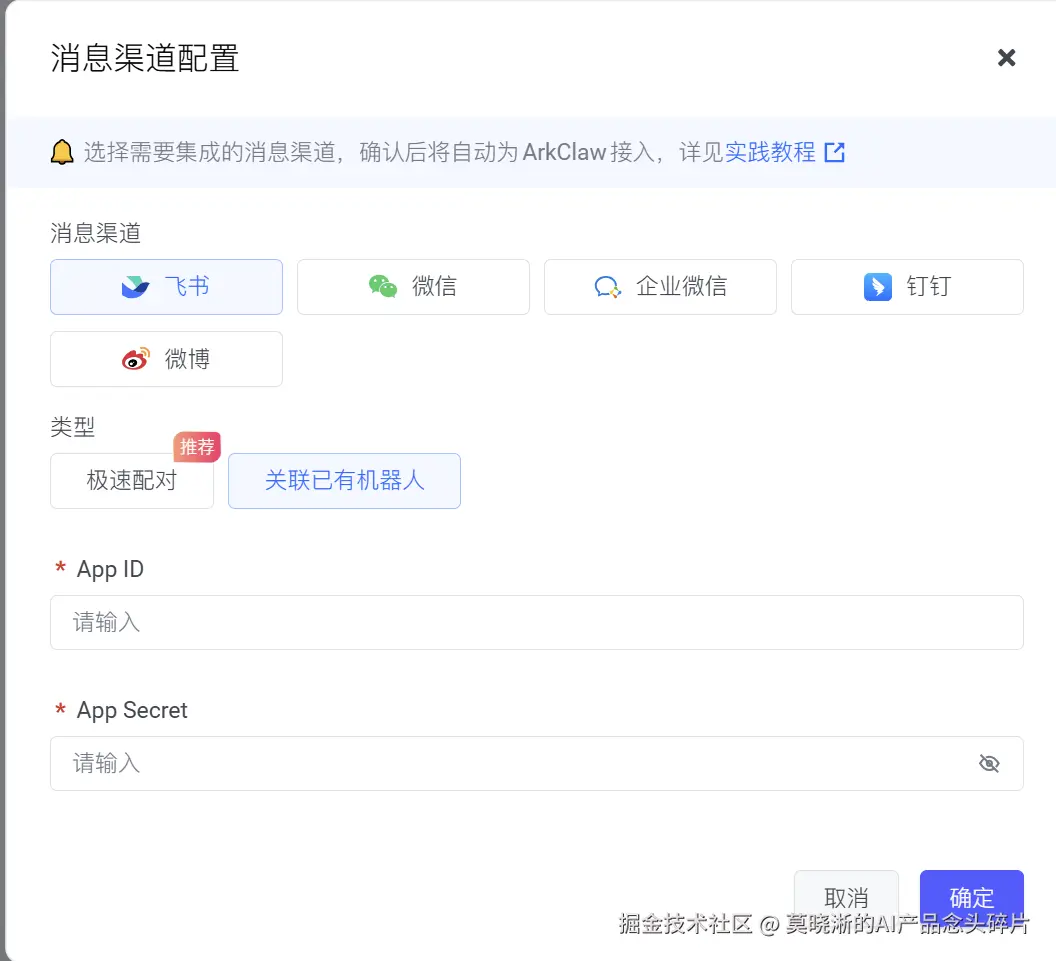Focus the App ID input field

(x=537, y=622)
